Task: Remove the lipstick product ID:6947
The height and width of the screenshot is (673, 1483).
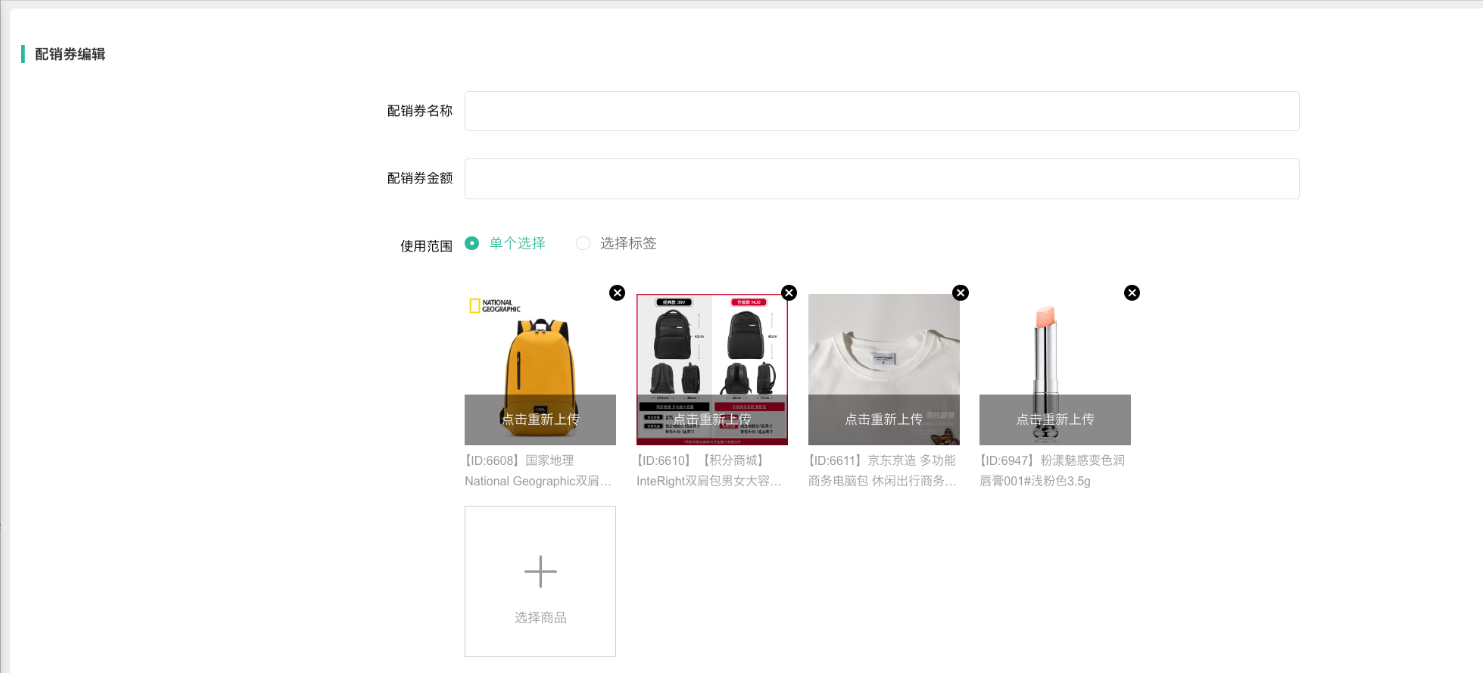Action: pyautogui.click(x=1132, y=293)
